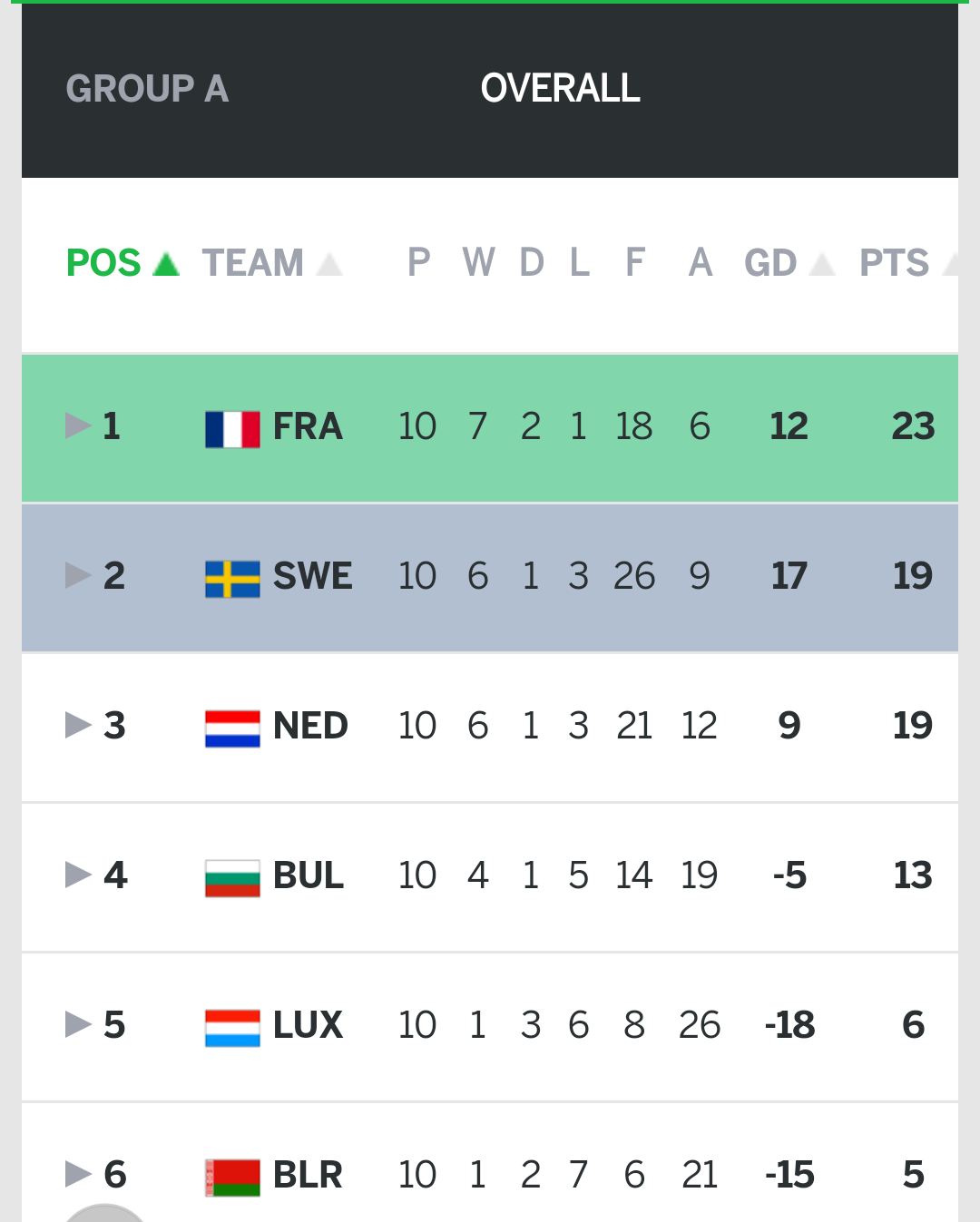
Task: Click the Sweden flag icon
Action: click(232, 579)
